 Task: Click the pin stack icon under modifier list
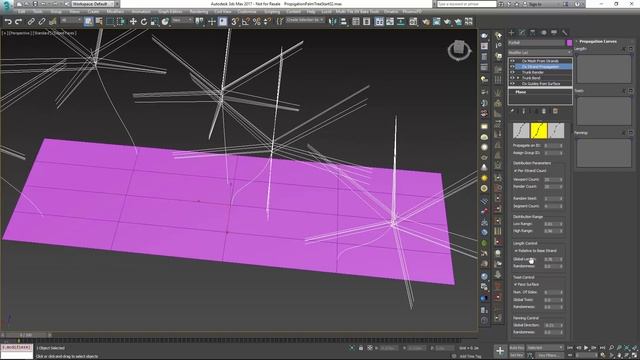pyautogui.click(x=512, y=111)
